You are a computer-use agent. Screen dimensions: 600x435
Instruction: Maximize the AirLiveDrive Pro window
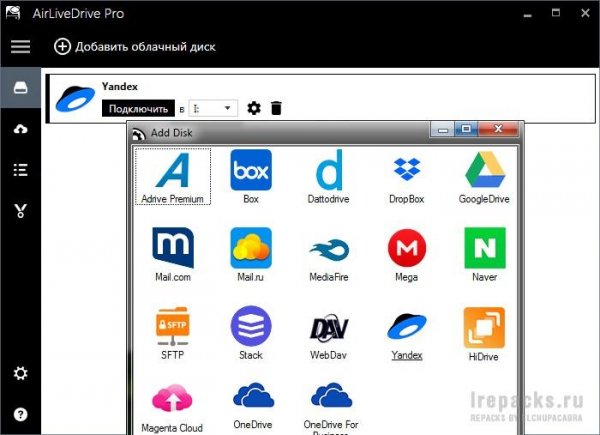[x=556, y=13]
